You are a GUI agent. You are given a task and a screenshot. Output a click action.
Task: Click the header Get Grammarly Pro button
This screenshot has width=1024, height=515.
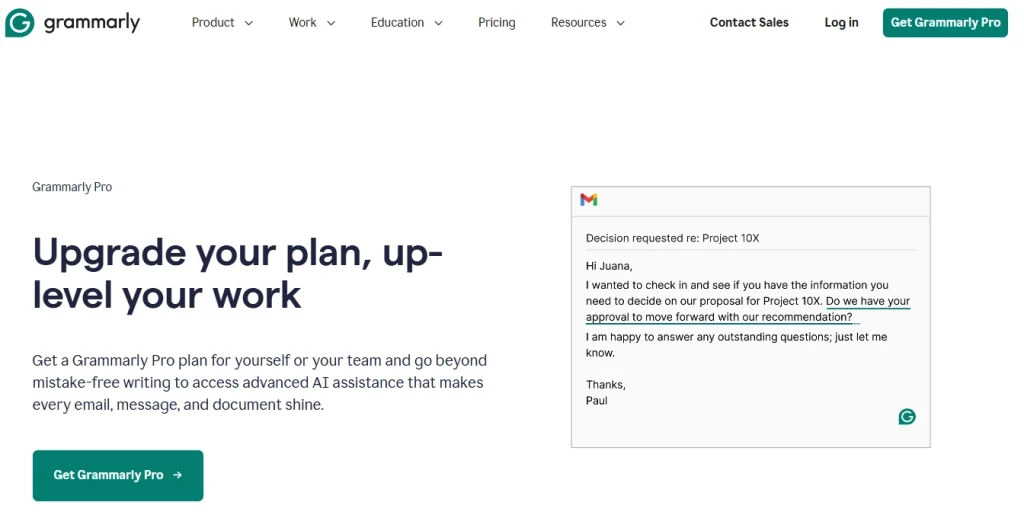[x=945, y=23]
